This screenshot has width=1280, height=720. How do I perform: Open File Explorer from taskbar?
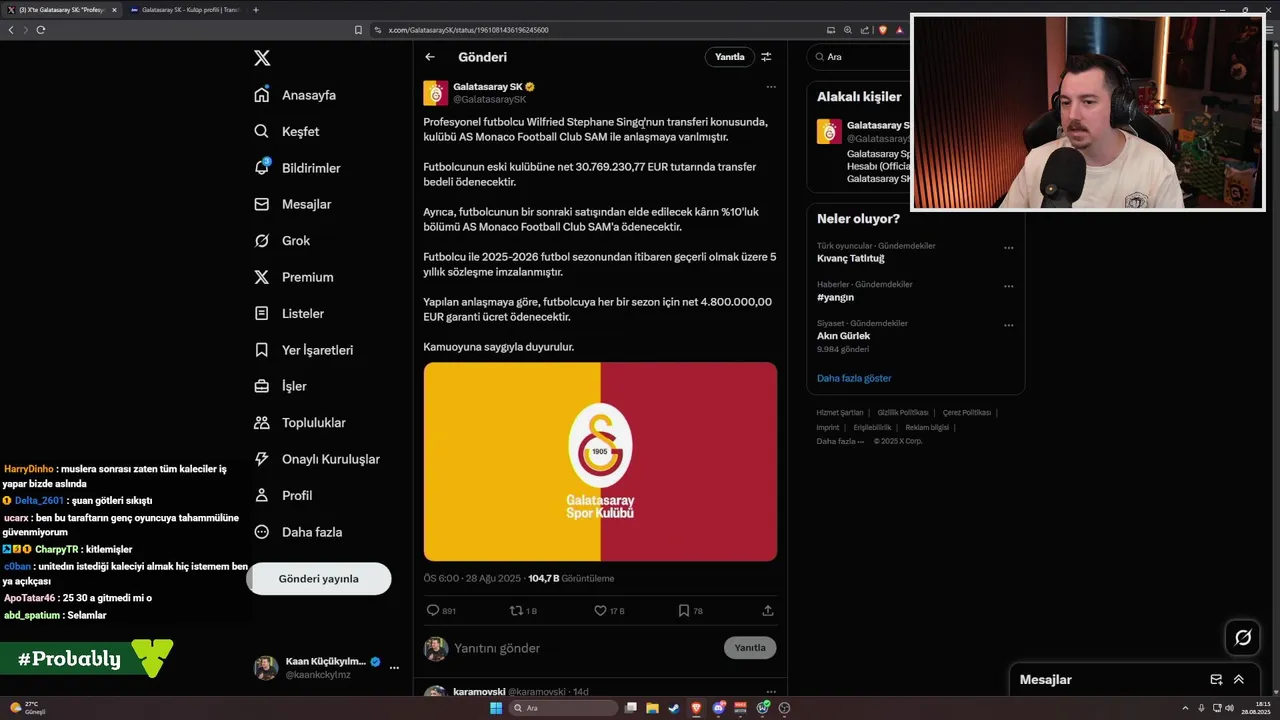tap(652, 708)
